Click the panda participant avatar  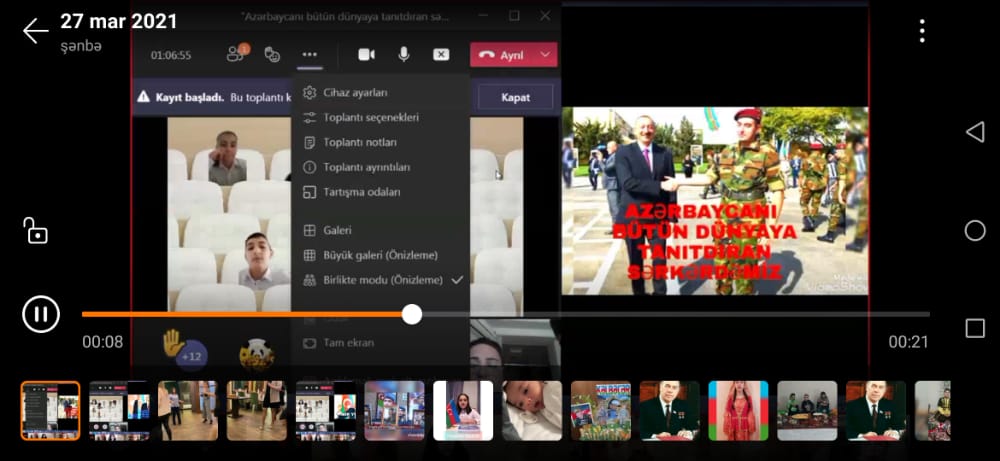click(257, 355)
